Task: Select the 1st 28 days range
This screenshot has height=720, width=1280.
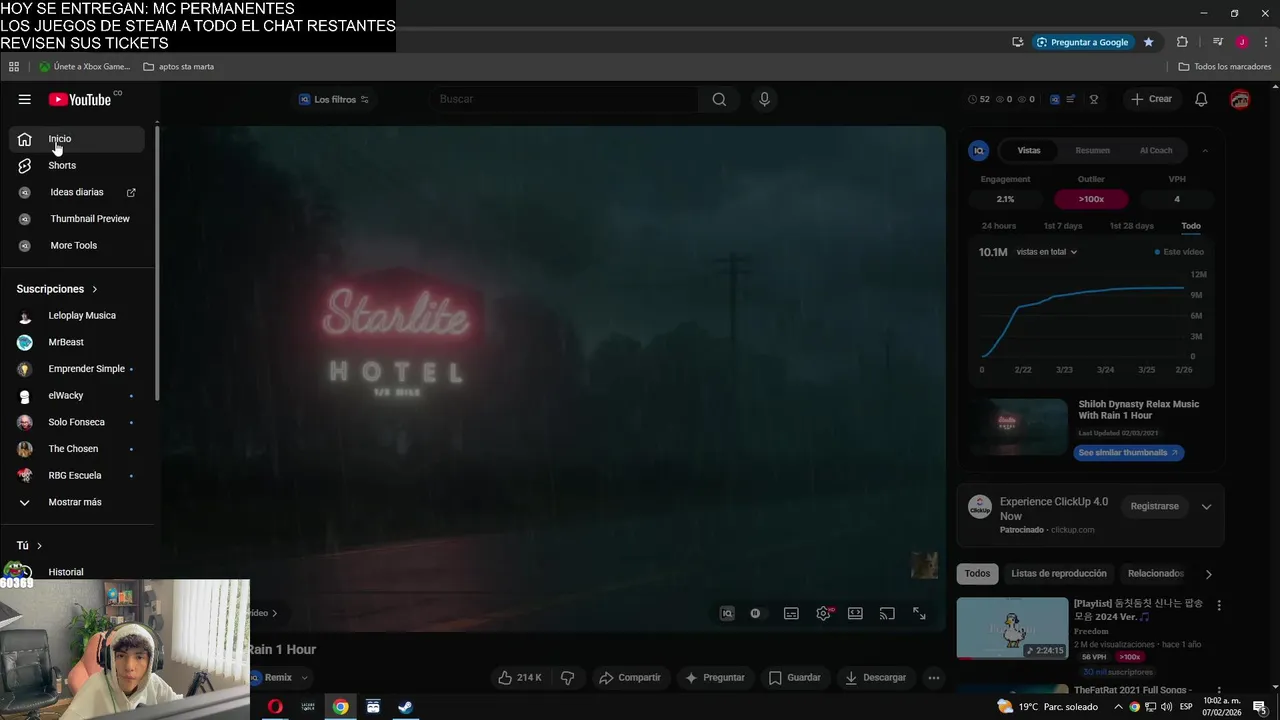Action: pyautogui.click(x=1131, y=226)
